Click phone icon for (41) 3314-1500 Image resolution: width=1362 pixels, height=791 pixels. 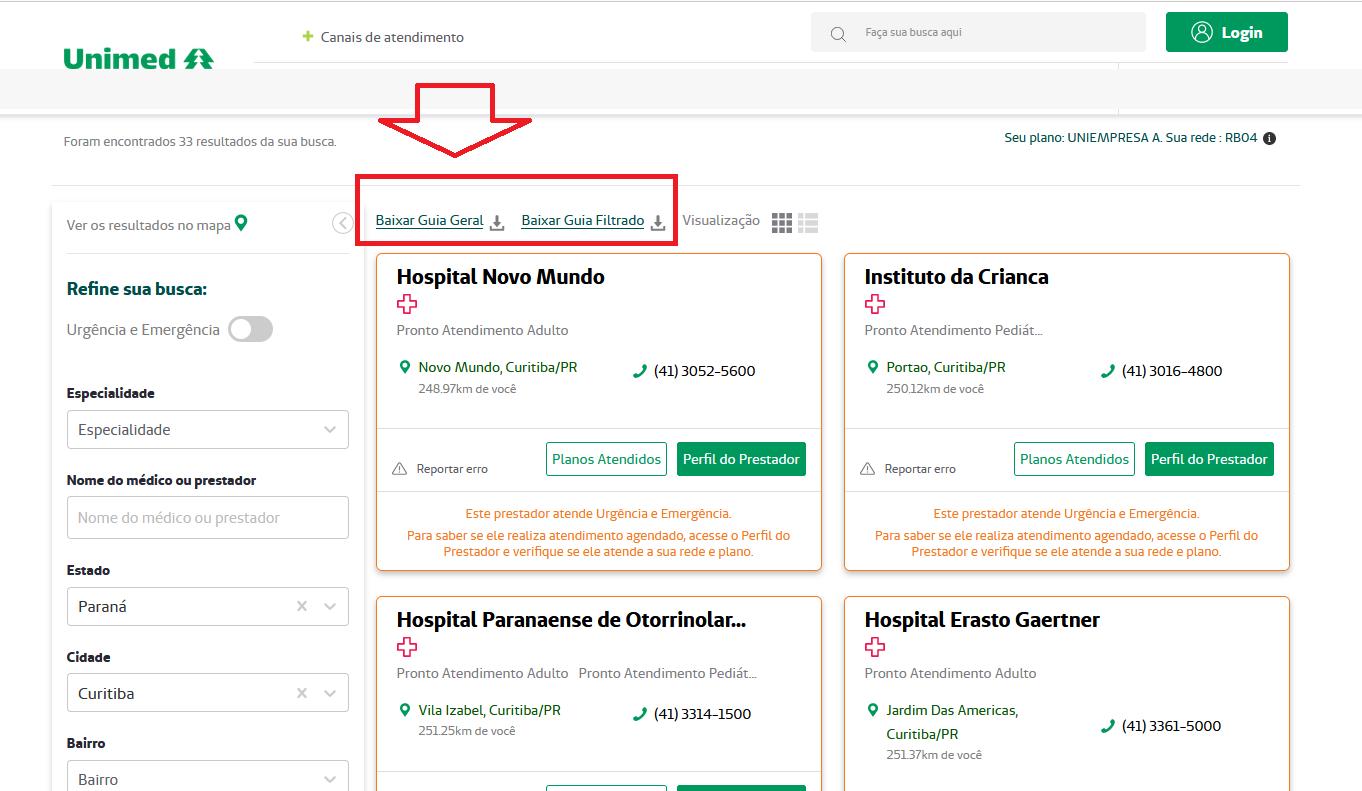(x=640, y=714)
